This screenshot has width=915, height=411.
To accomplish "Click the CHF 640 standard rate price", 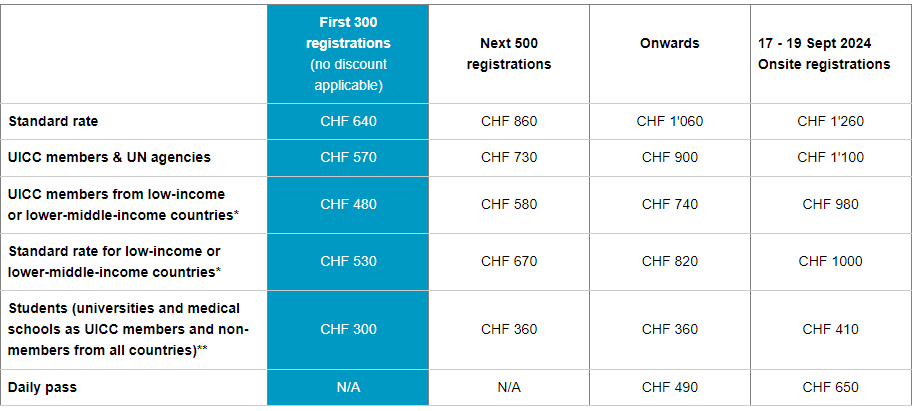I will [x=348, y=122].
